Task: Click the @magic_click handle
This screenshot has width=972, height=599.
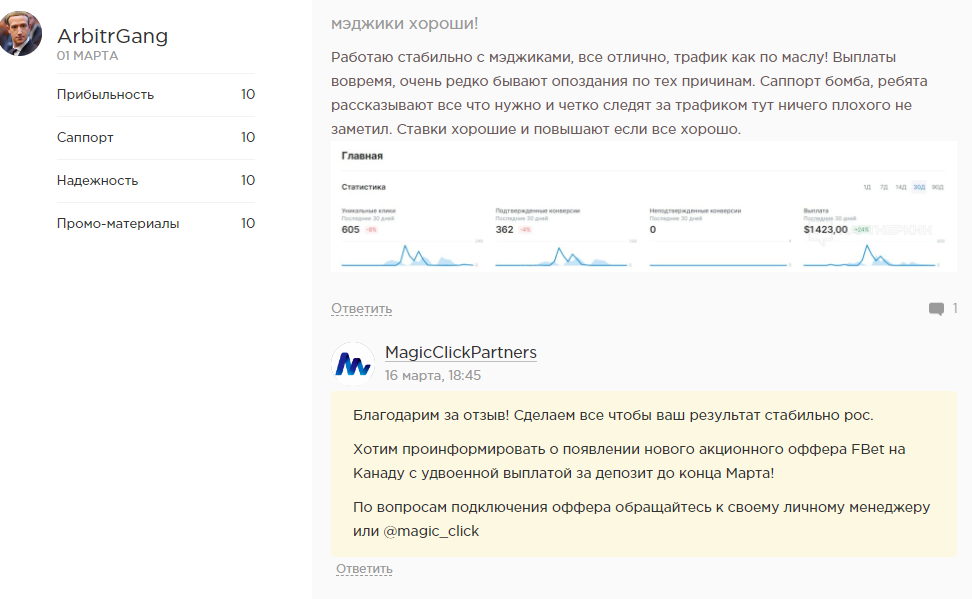Action: [431, 531]
